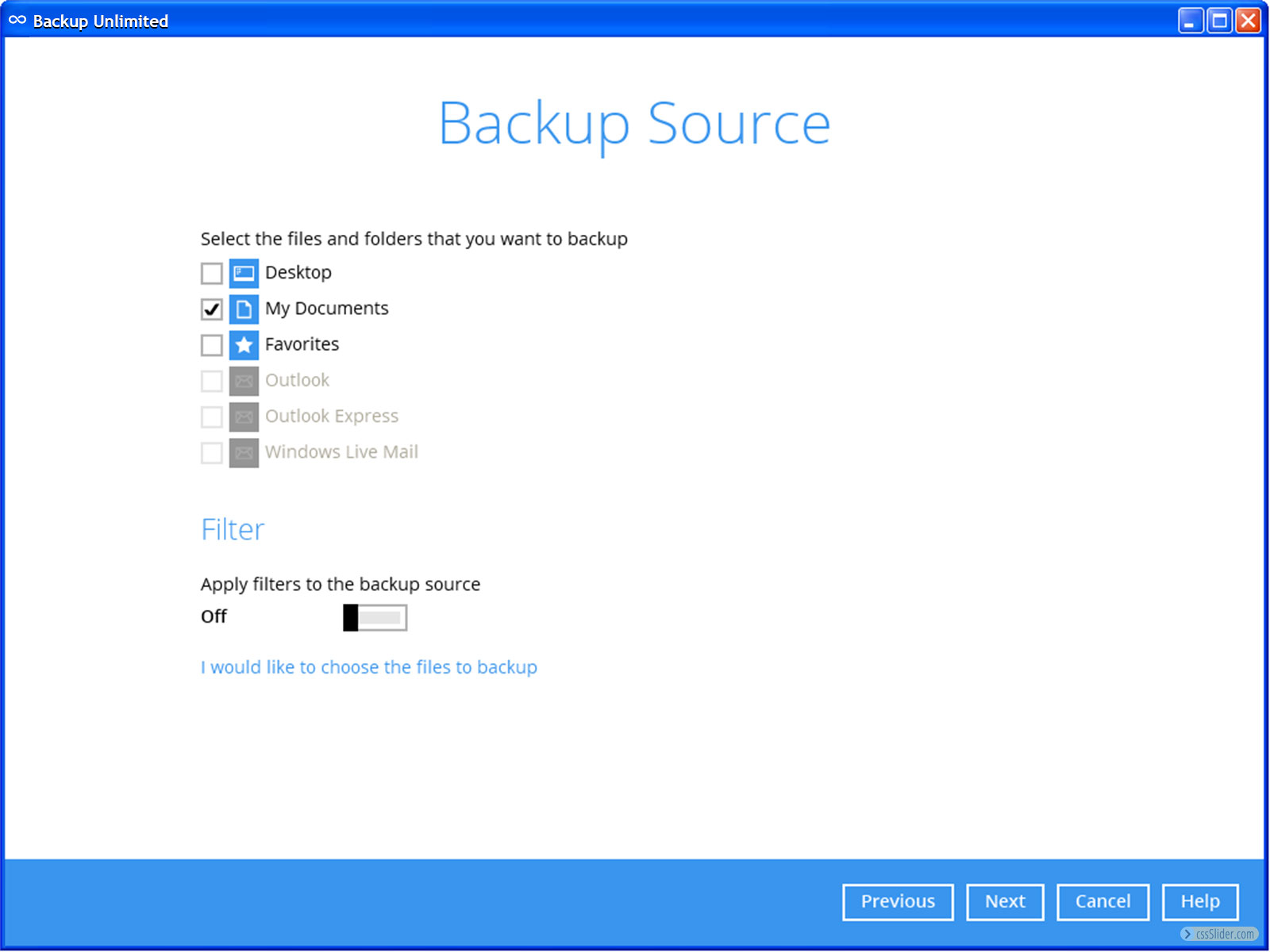Click the grayed Outlook envelope icon
Image resolution: width=1270 pixels, height=952 pixels.
(244, 381)
